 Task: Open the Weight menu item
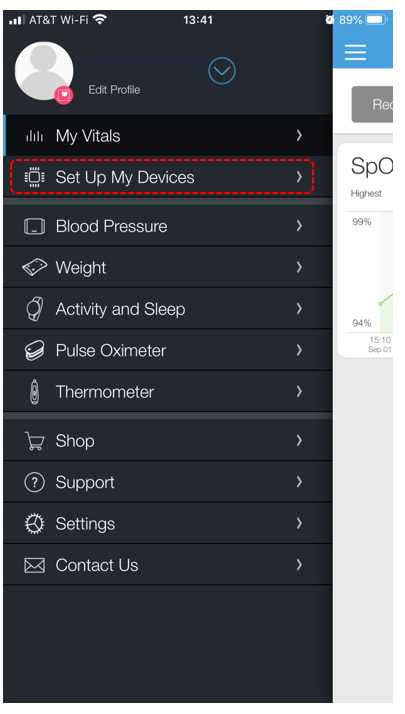point(168,267)
